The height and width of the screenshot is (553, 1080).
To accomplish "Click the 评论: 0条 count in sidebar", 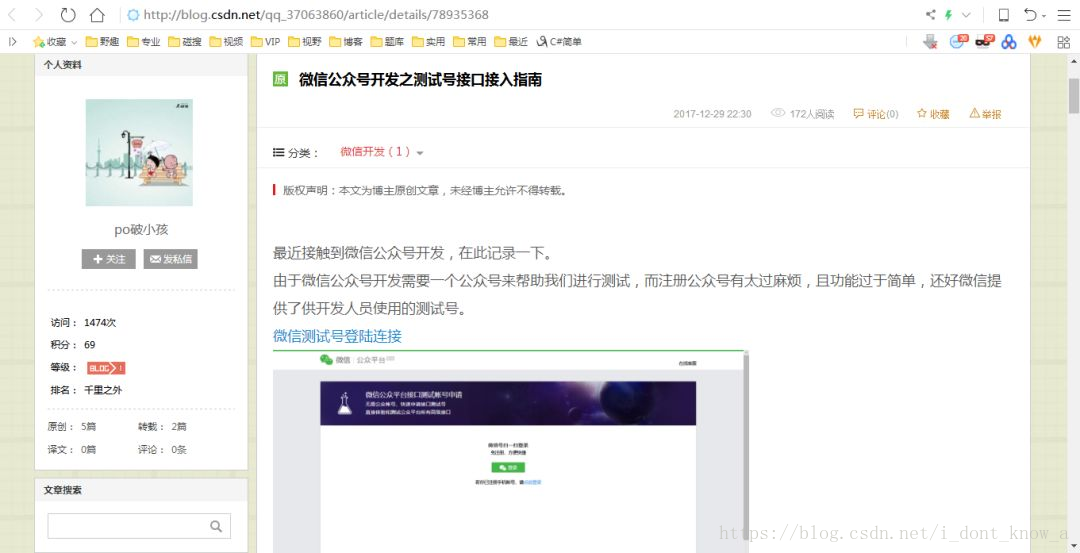I will [x=163, y=450].
